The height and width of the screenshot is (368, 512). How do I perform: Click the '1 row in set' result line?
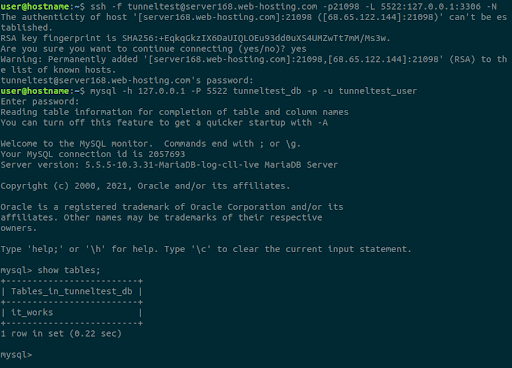pos(61,334)
